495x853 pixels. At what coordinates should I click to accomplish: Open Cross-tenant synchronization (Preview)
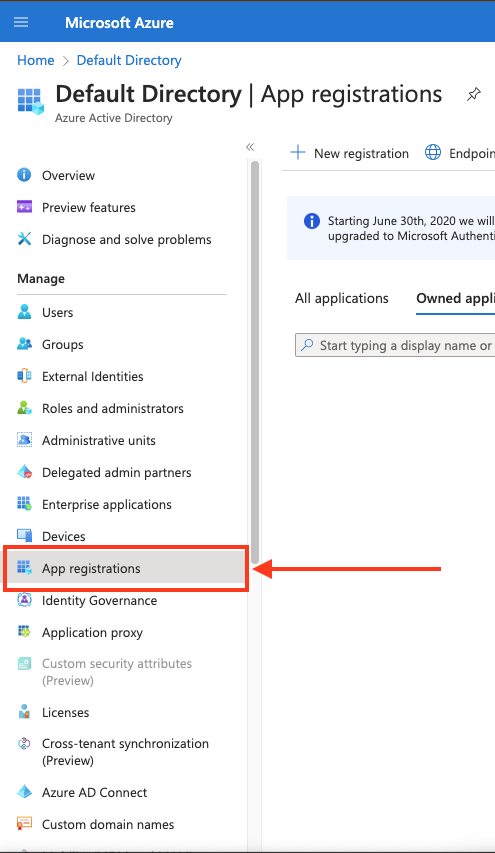click(125, 752)
